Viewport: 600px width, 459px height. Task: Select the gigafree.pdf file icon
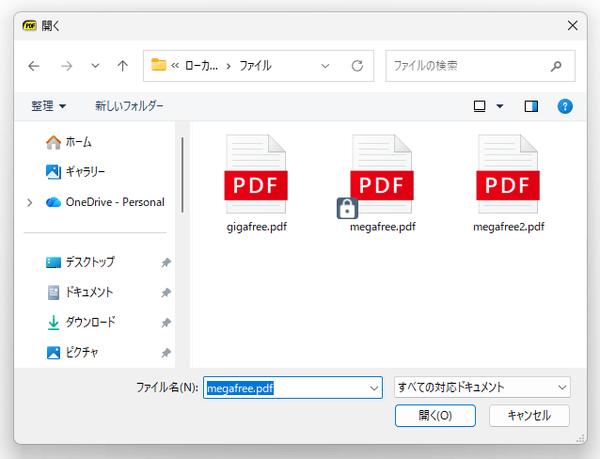256,174
